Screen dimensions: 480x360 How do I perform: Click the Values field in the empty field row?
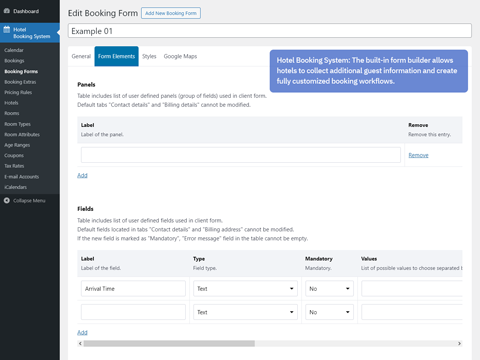tap(412, 312)
